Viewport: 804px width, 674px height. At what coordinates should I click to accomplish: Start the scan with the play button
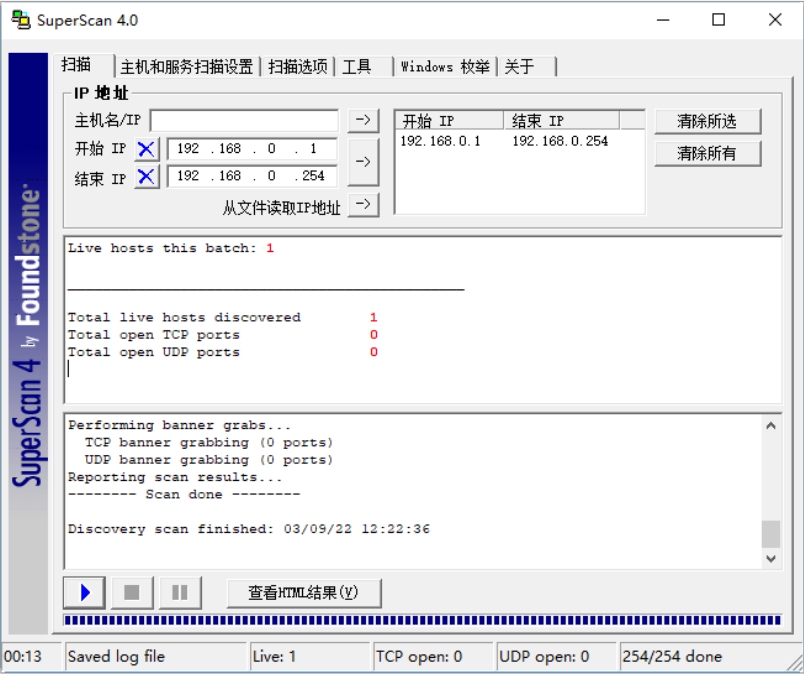pyautogui.click(x=85, y=592)
